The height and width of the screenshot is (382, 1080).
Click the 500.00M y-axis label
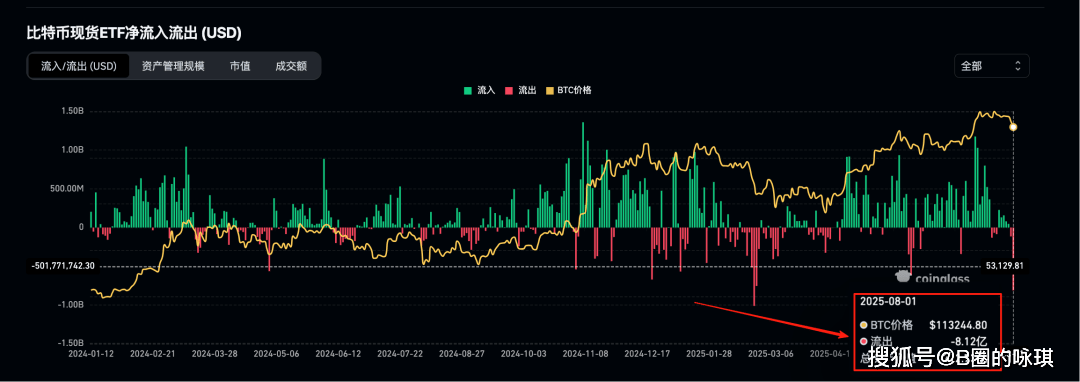(66, 188)
